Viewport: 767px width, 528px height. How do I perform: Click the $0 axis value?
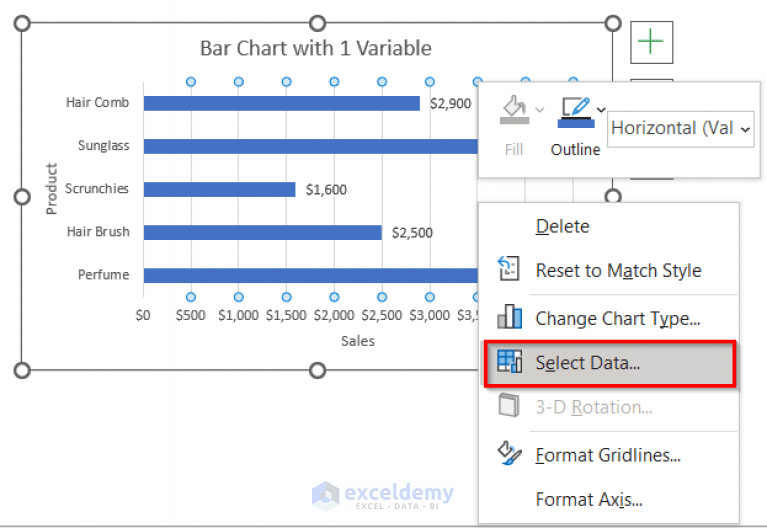143,315
